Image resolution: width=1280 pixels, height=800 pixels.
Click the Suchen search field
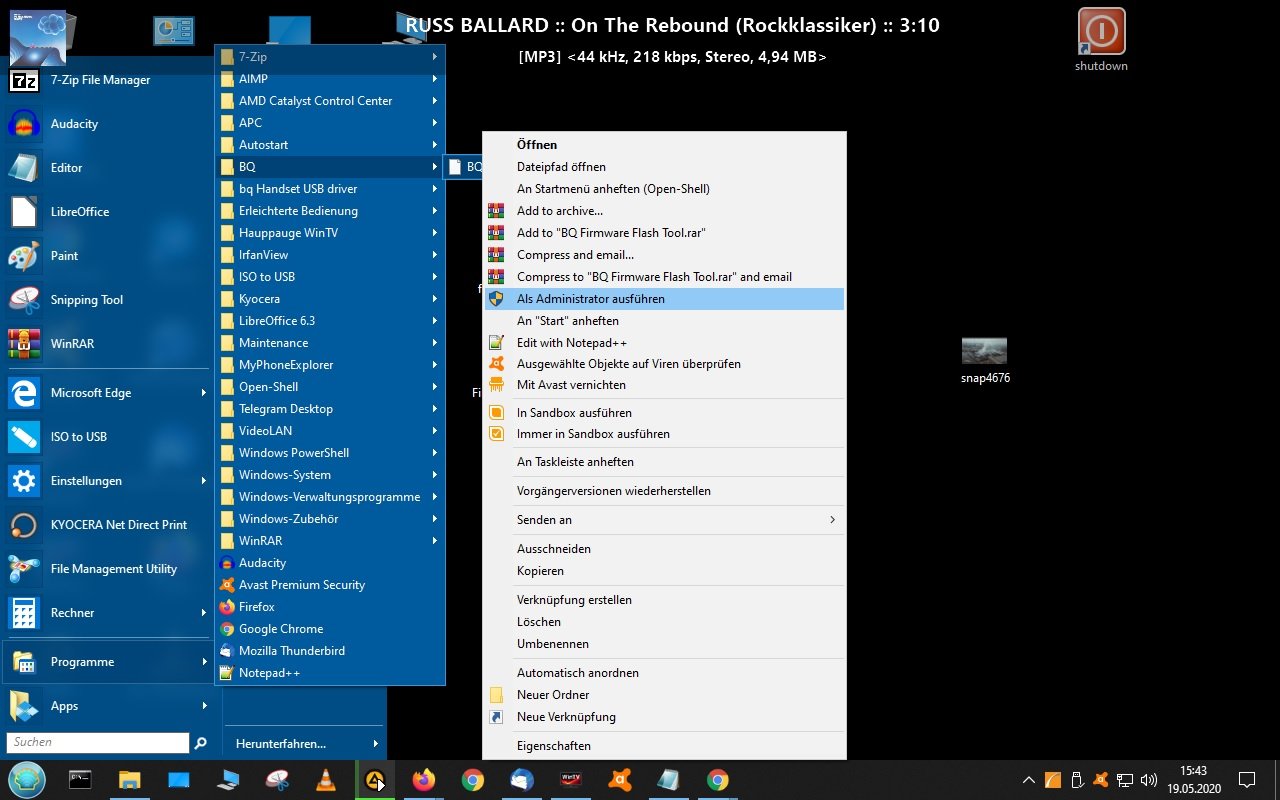point(98,743)
